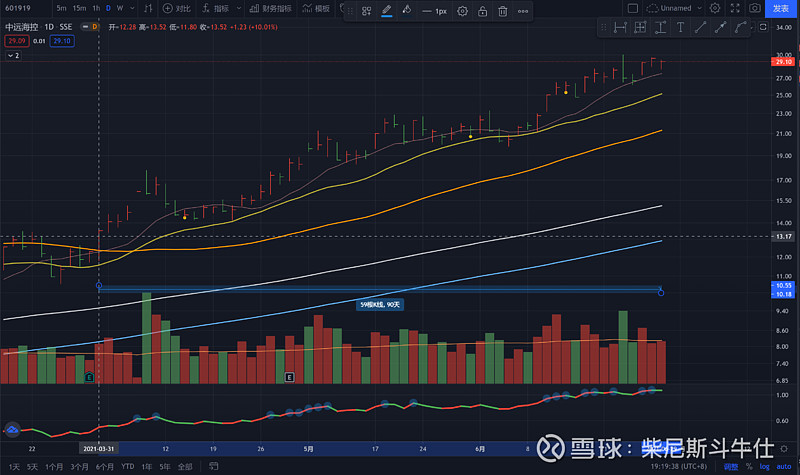The height and width of the screenshot is (475, 800).
Task: Click the 2021-03-31 date label on time axis
Action: [98, 449]
